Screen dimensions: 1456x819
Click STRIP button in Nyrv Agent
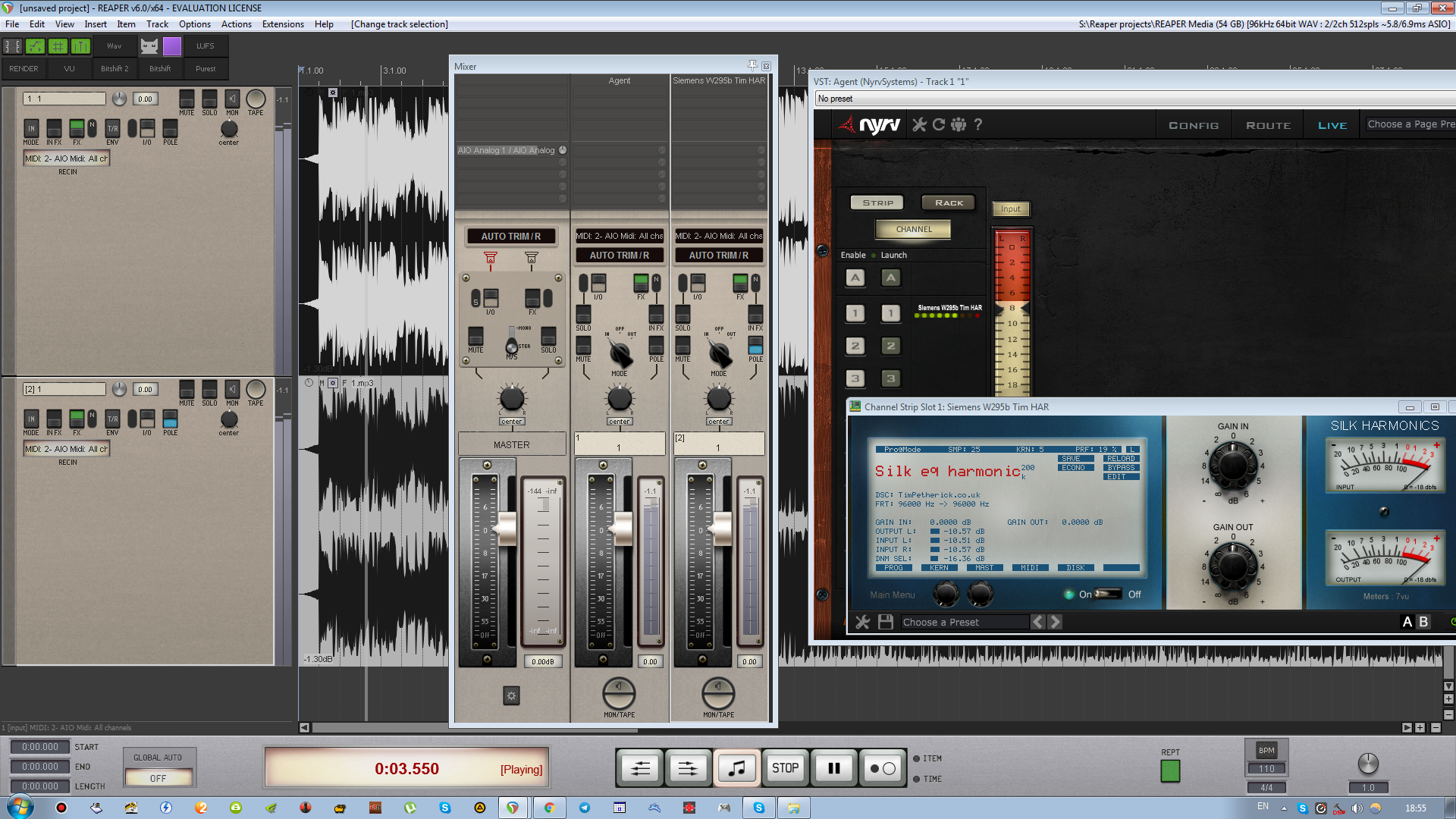coord(877,202)
